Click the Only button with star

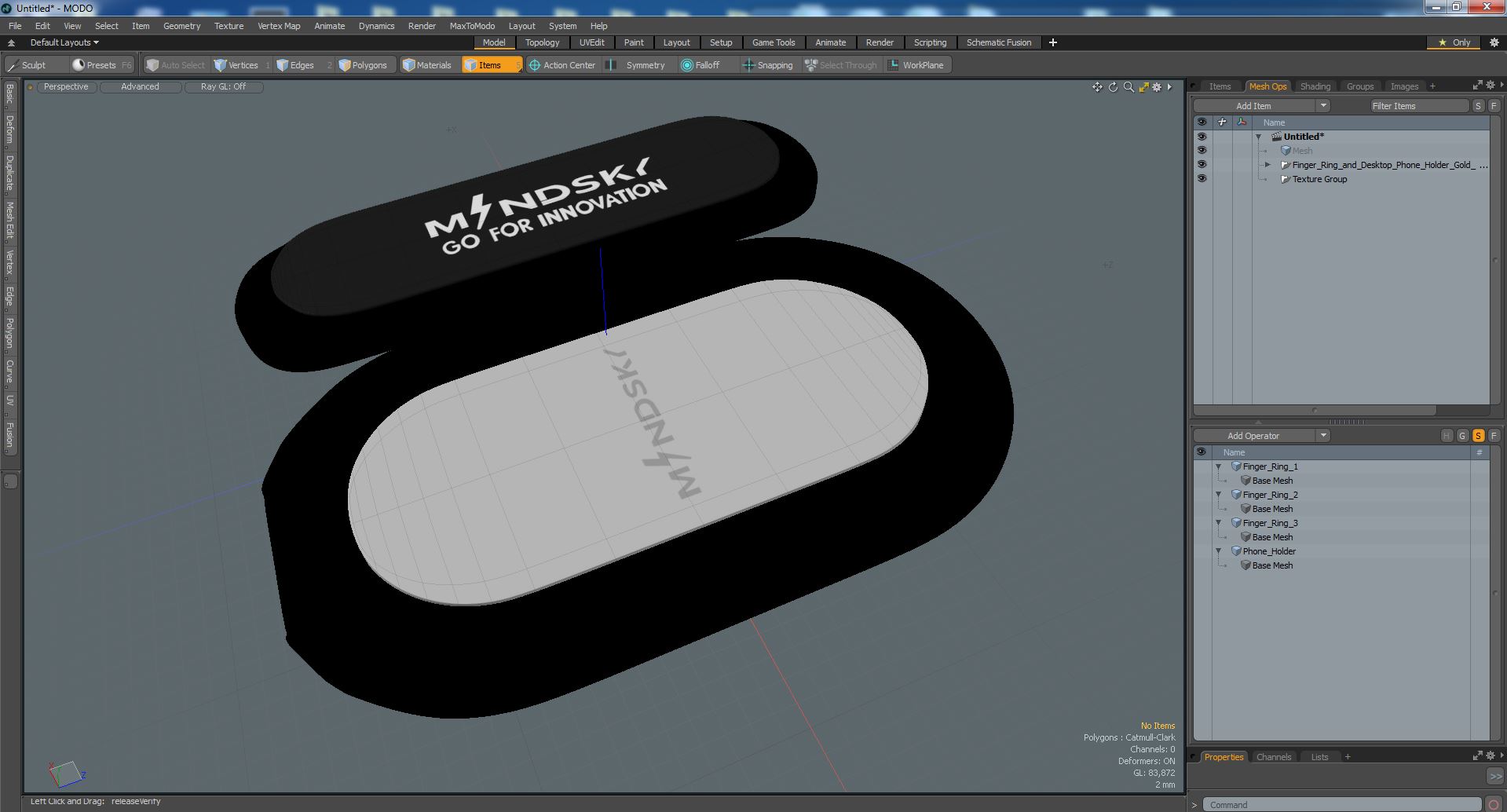click(x=1454, y=42)
